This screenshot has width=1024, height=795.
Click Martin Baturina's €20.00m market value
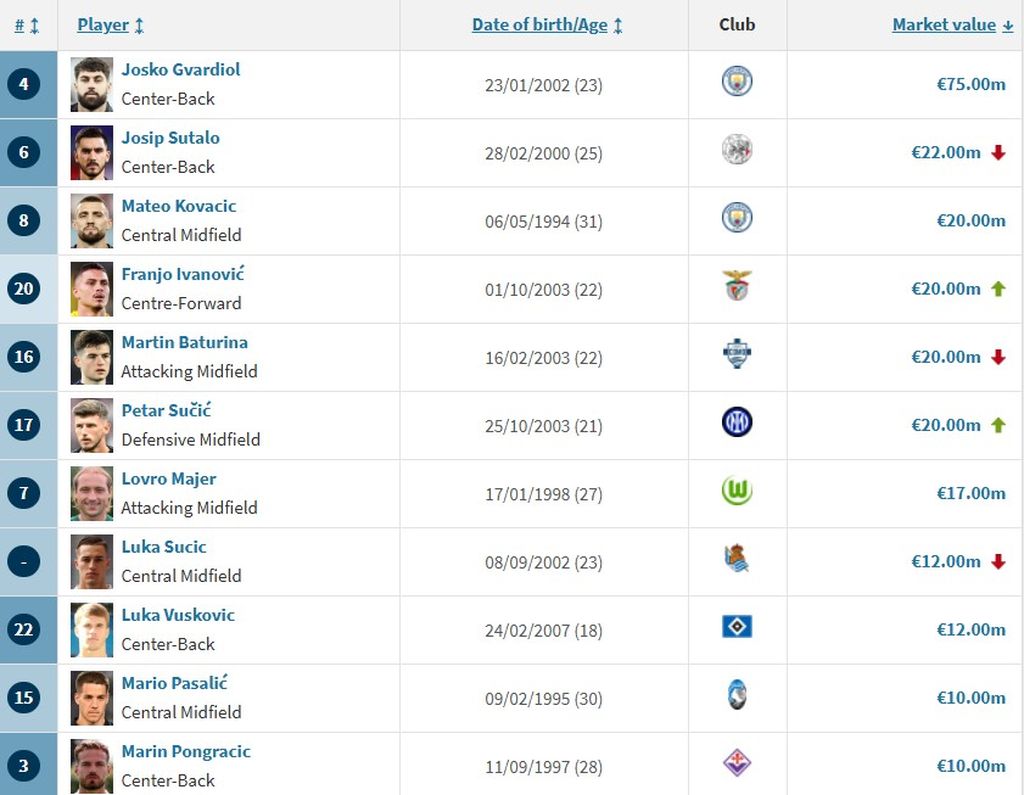coord(945,357)
